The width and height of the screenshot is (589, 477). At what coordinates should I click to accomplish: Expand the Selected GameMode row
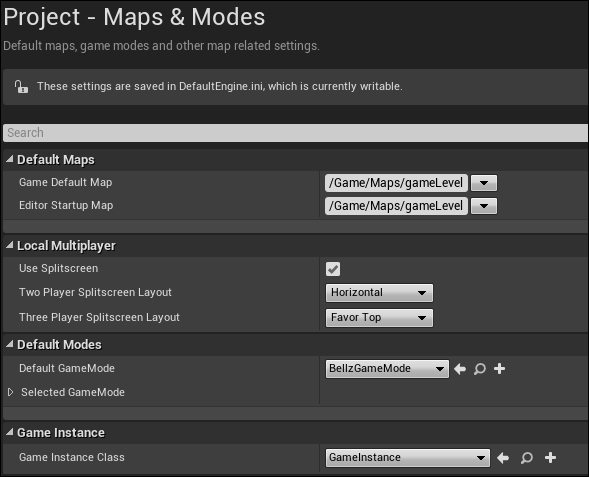coord(11,392)
